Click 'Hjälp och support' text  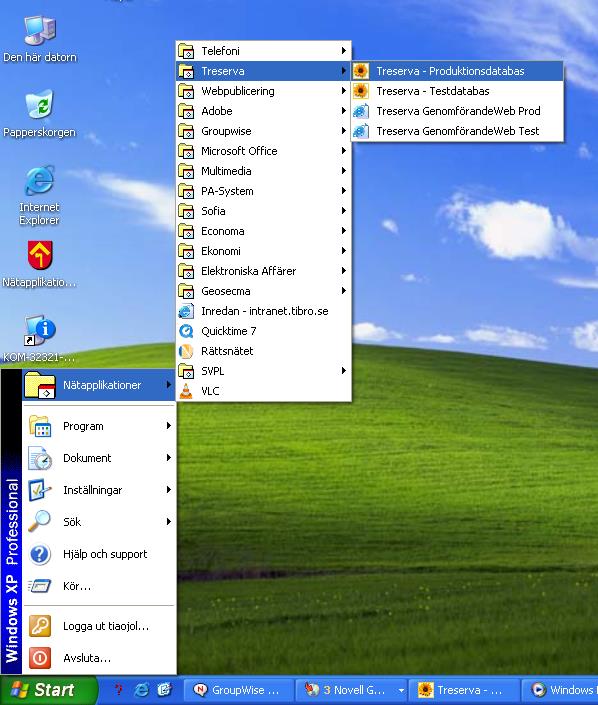point(105,554)
